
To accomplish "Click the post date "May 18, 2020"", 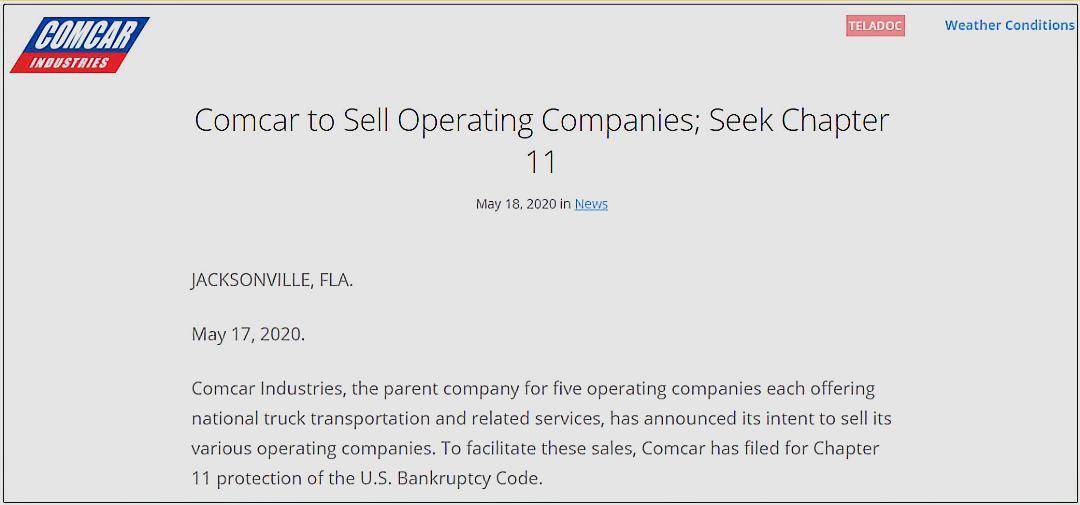I will tap(515, 204).
